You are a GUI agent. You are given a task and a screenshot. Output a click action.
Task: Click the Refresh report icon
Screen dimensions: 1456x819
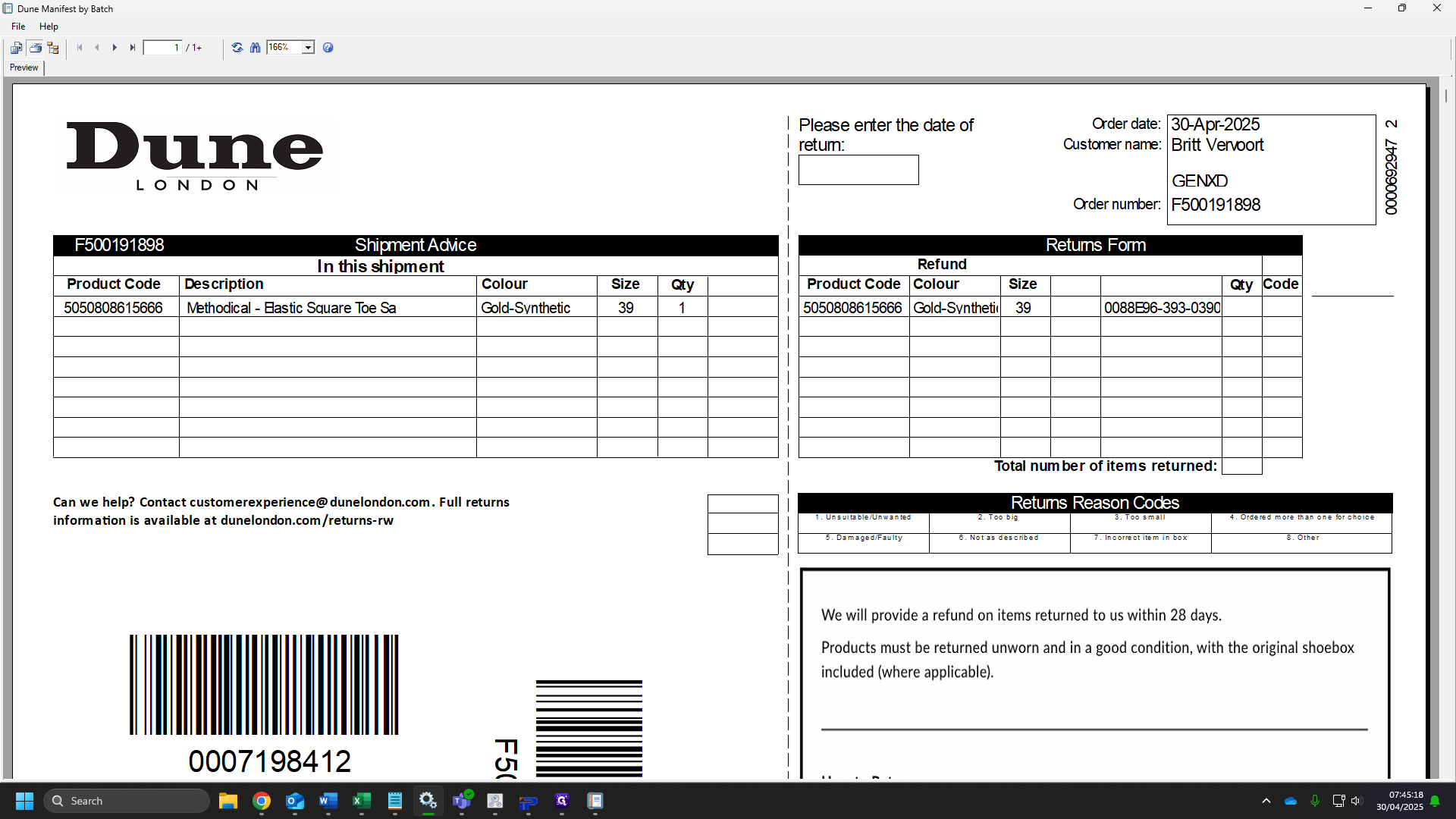237,48
